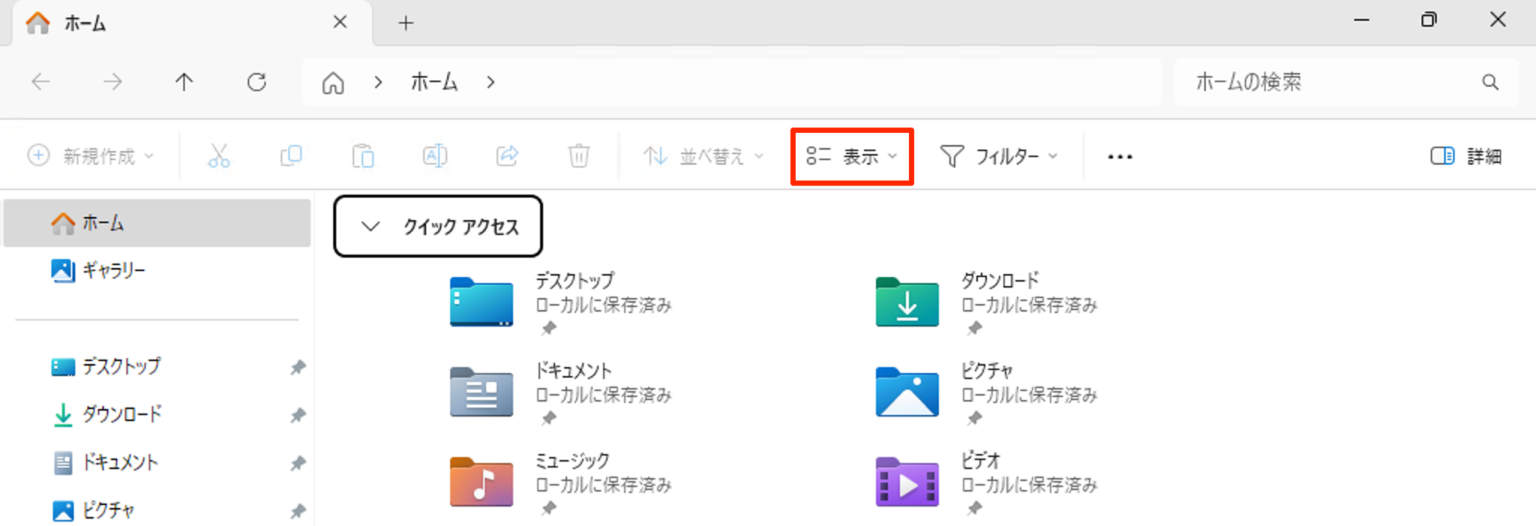Expand chevron after home icon in address bar

coord(378,83)
